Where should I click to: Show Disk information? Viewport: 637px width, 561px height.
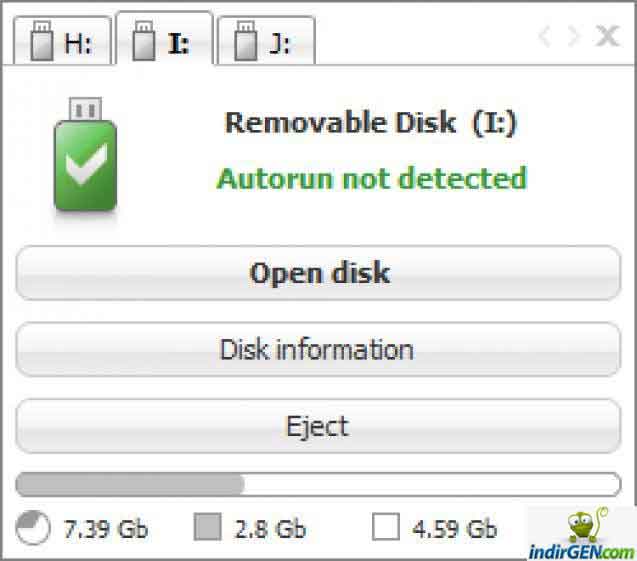[x=318, y=349]
